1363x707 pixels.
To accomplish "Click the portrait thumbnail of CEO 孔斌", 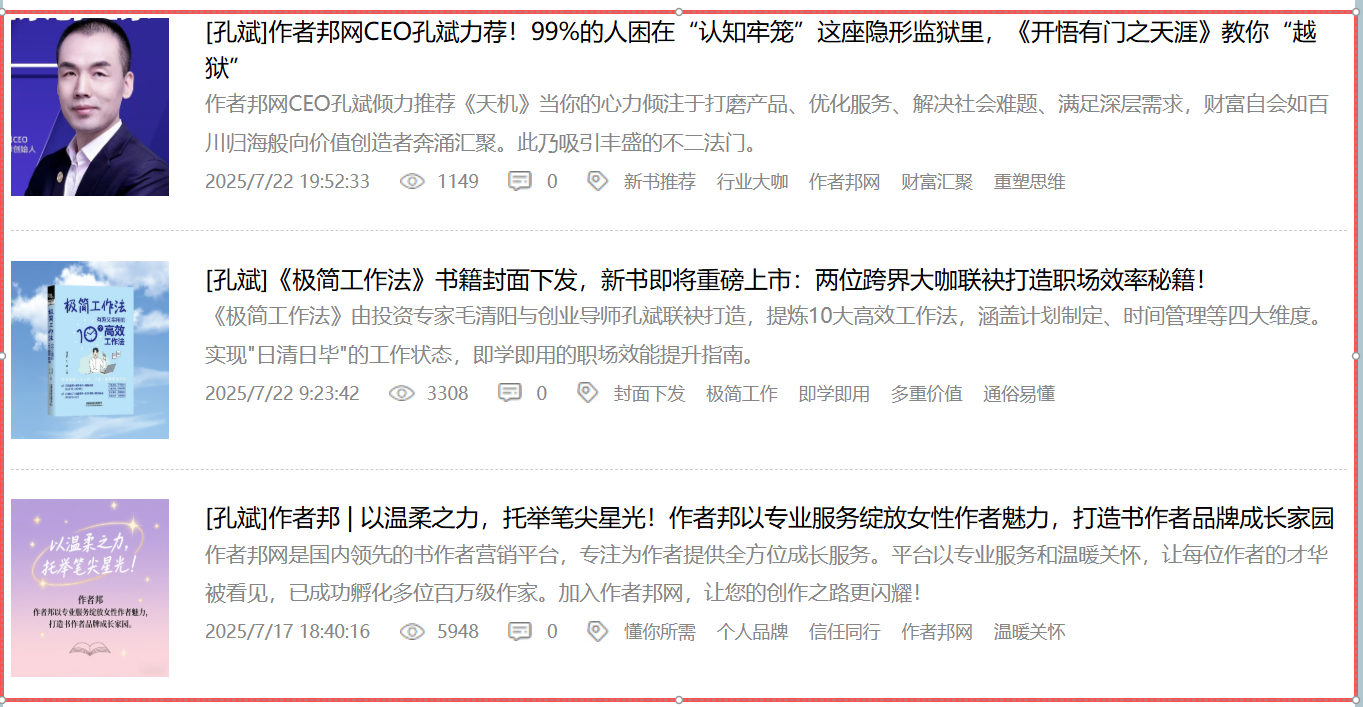I will 90,107.
